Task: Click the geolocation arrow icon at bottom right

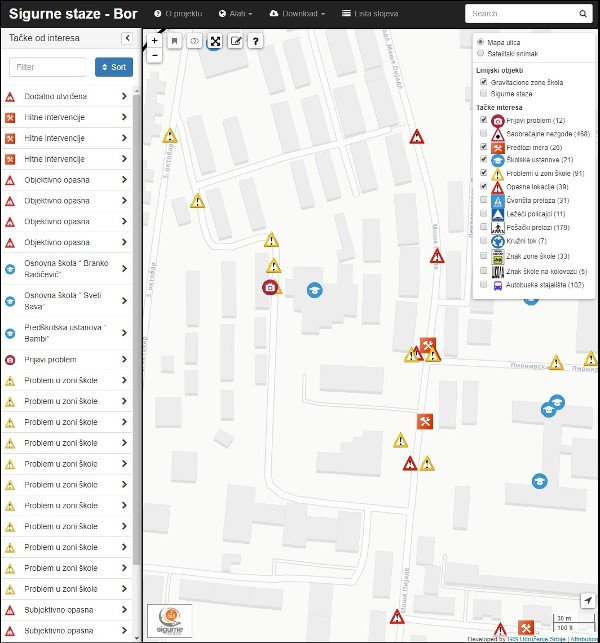Action: (587, 600)
